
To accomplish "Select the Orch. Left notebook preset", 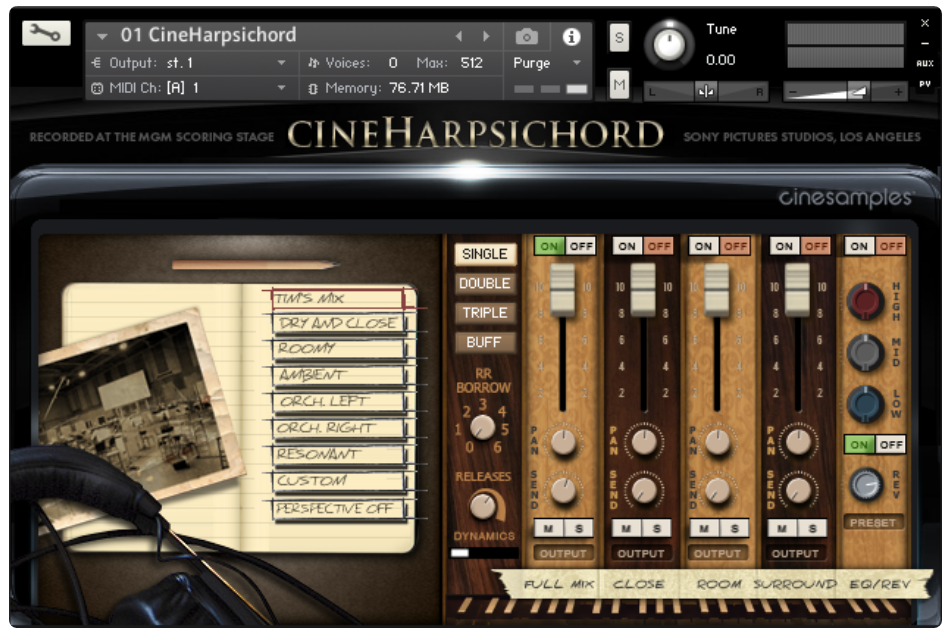I will (x=338, y=401).
